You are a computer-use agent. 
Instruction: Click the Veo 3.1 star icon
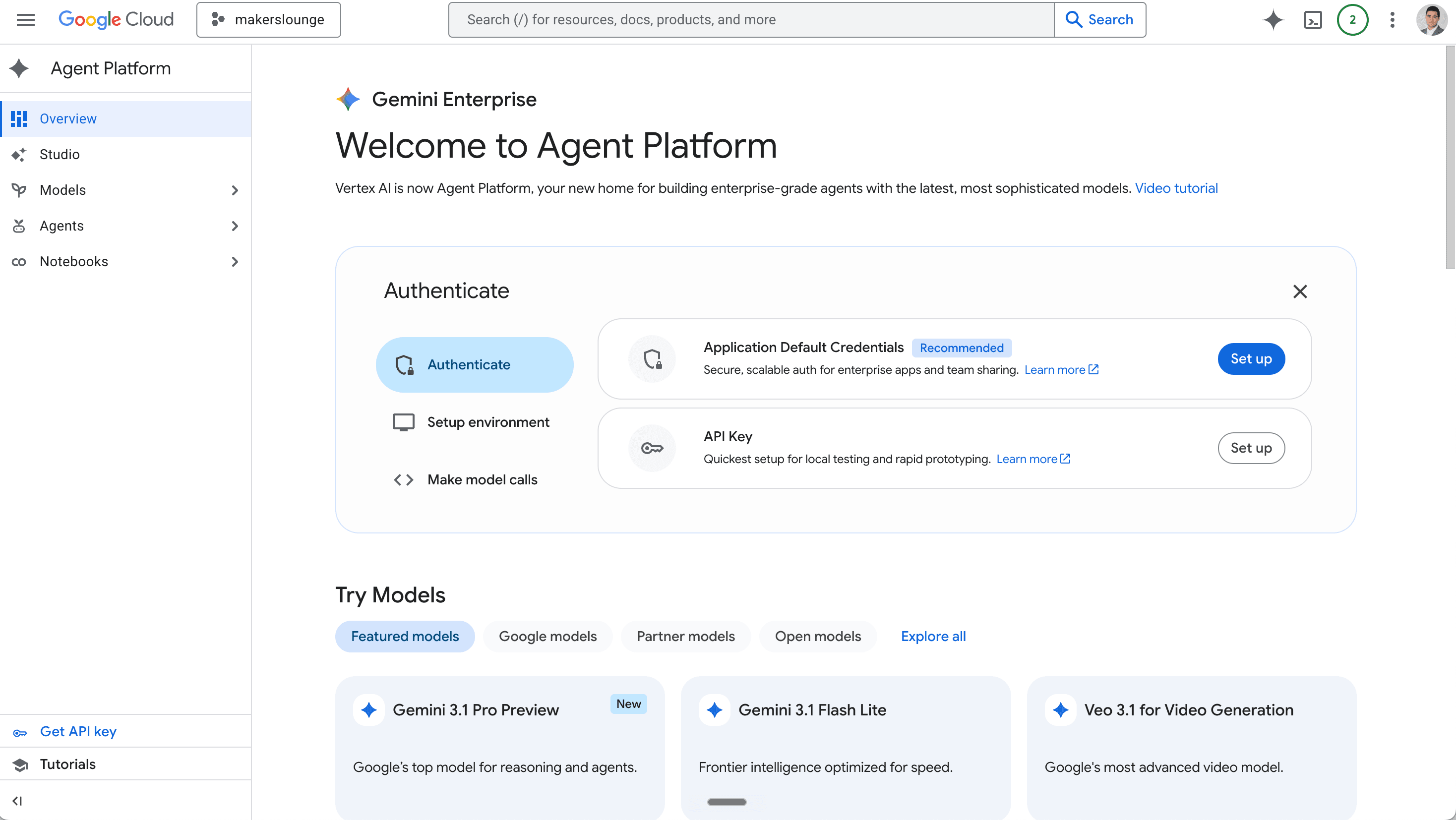(x=1060, y=710)
